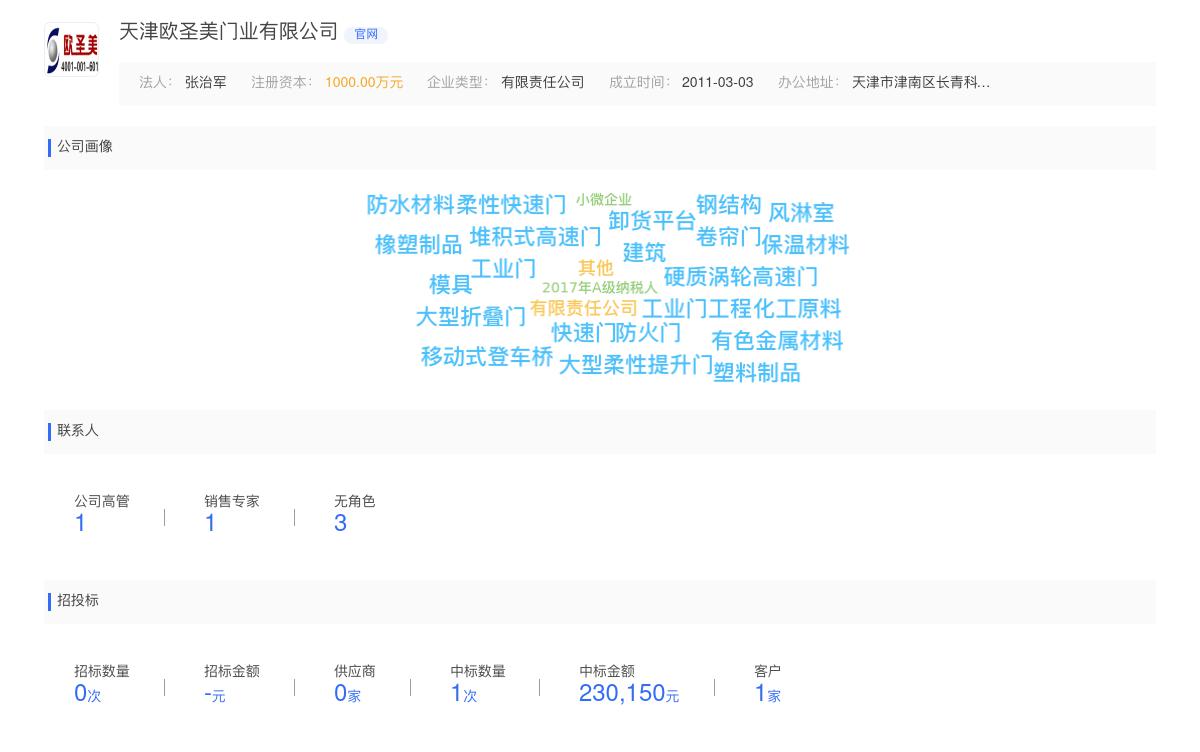Click word cloud tag 堆积式高速门
The width and height of the screenshot is (1200, 752).
(536, 237)
